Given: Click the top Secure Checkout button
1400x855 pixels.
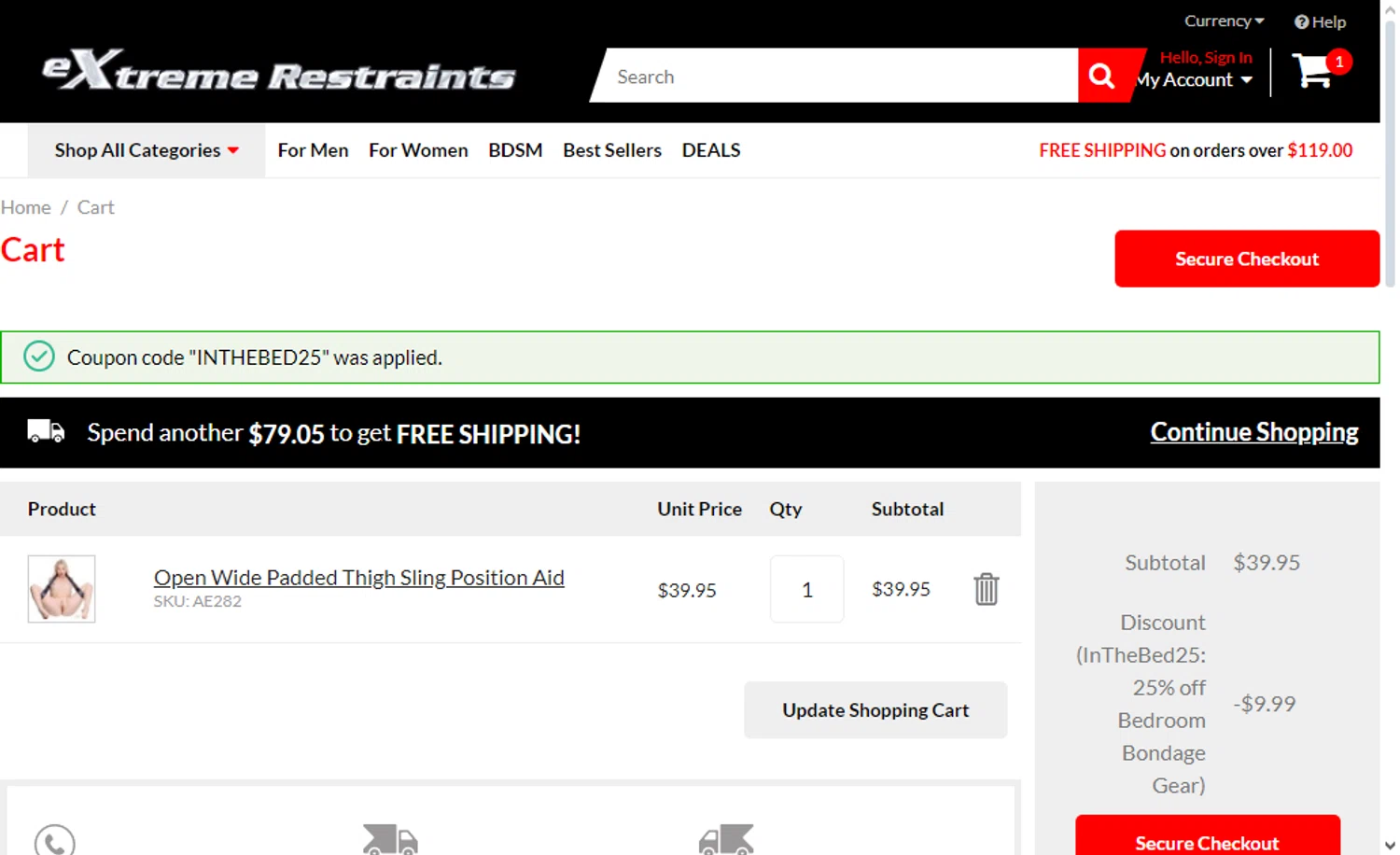Looking at the screenshot, I should [1247, 259].
